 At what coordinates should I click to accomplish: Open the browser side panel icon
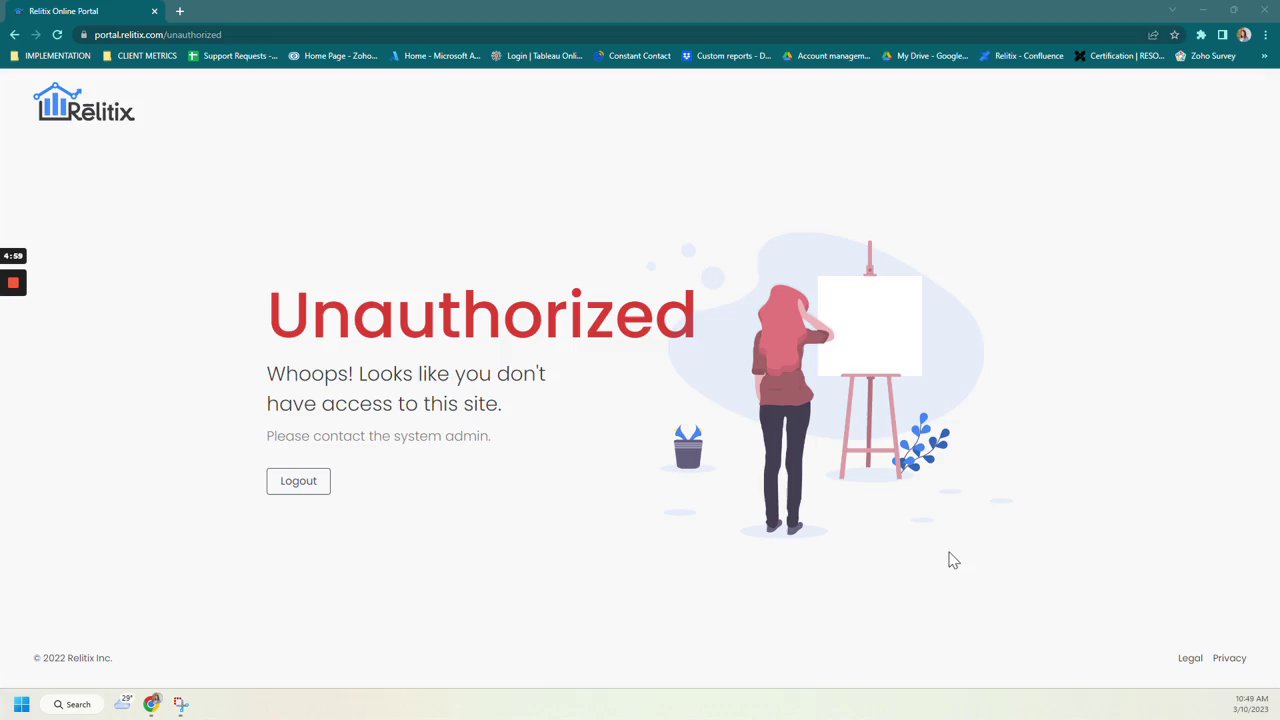tap(1222, 35)
